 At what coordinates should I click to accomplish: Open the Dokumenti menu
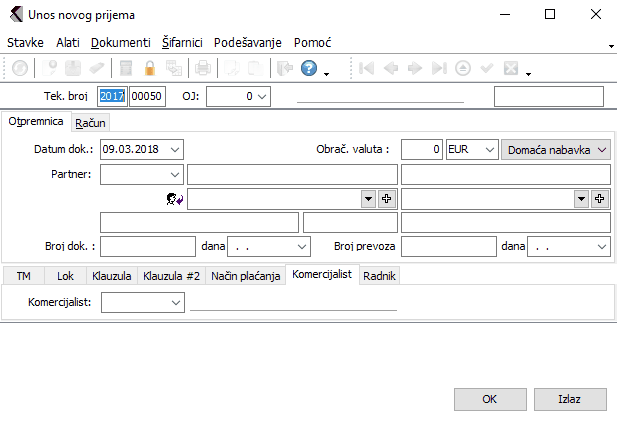[x=120, y=44]
